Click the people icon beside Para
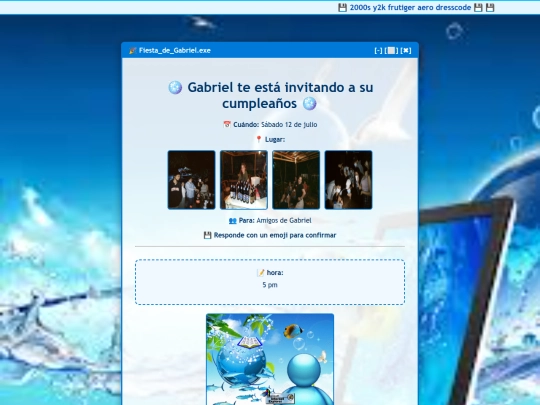Viewport: 540px width, 405px height. [x=233, y=220]
